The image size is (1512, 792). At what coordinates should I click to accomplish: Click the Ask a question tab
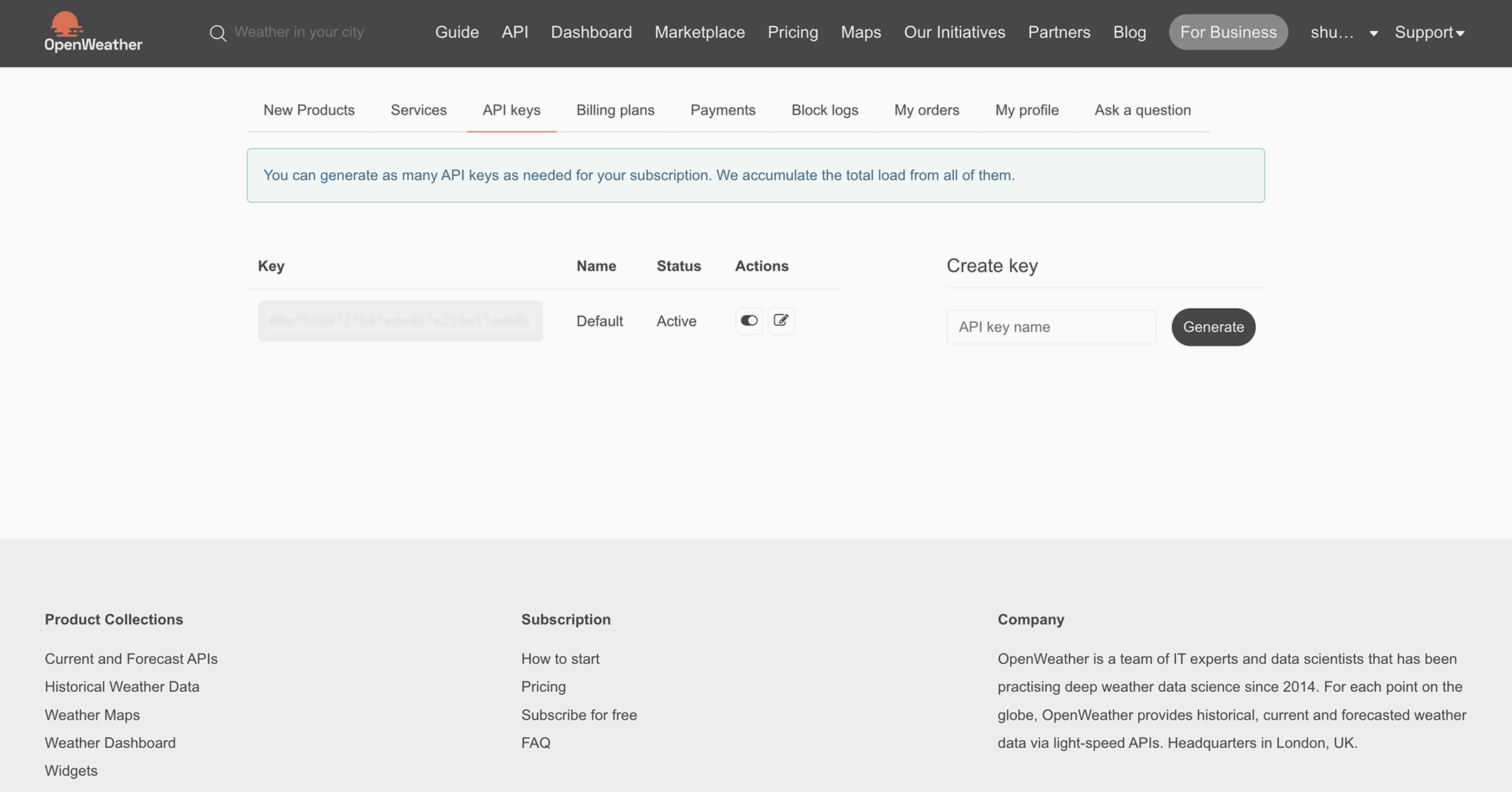pyautogui.click(x=1142, y=110)
